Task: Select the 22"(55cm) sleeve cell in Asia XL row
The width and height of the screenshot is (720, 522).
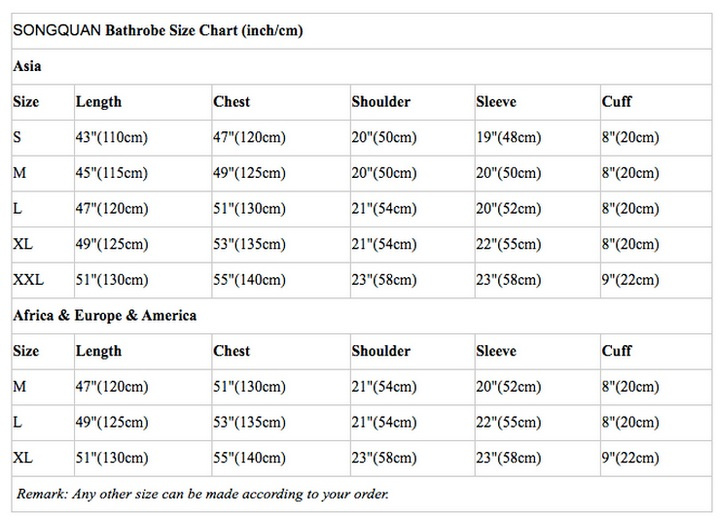Action: coord(509,244)
